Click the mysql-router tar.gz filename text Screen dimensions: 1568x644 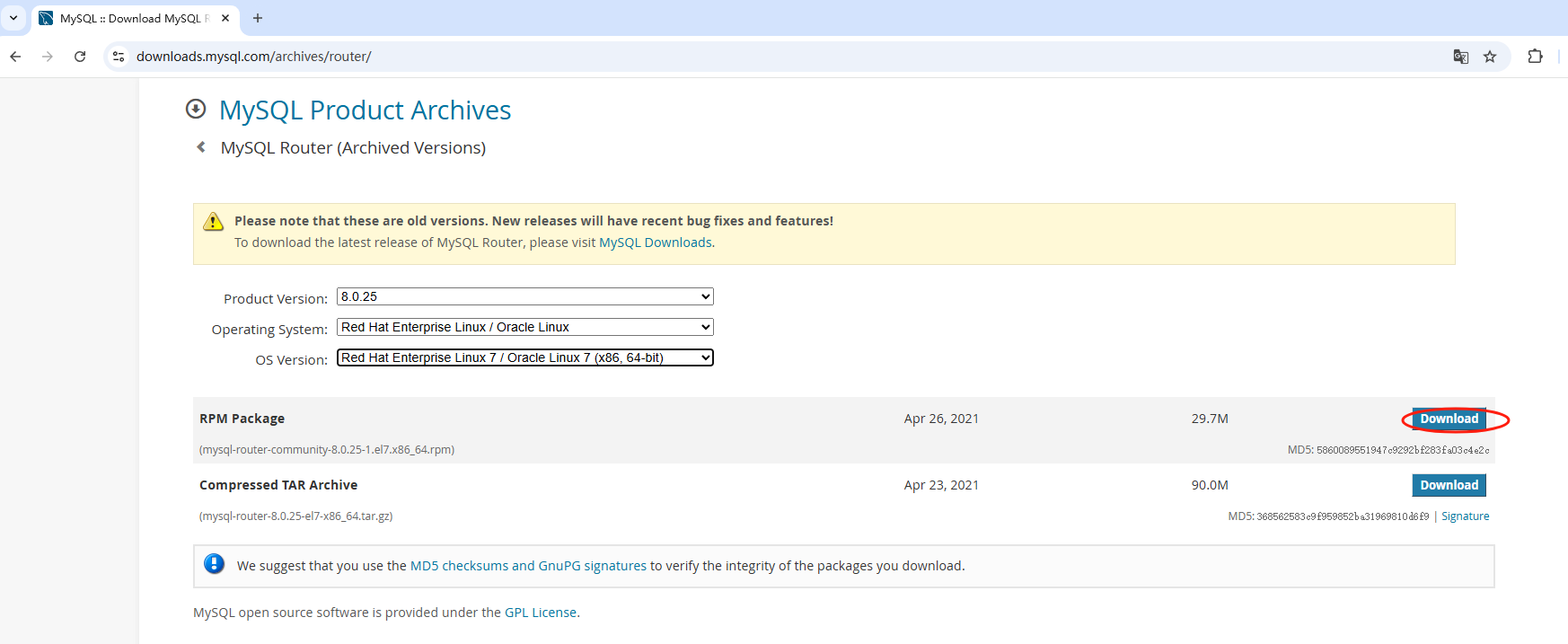[x=295, y=516]
